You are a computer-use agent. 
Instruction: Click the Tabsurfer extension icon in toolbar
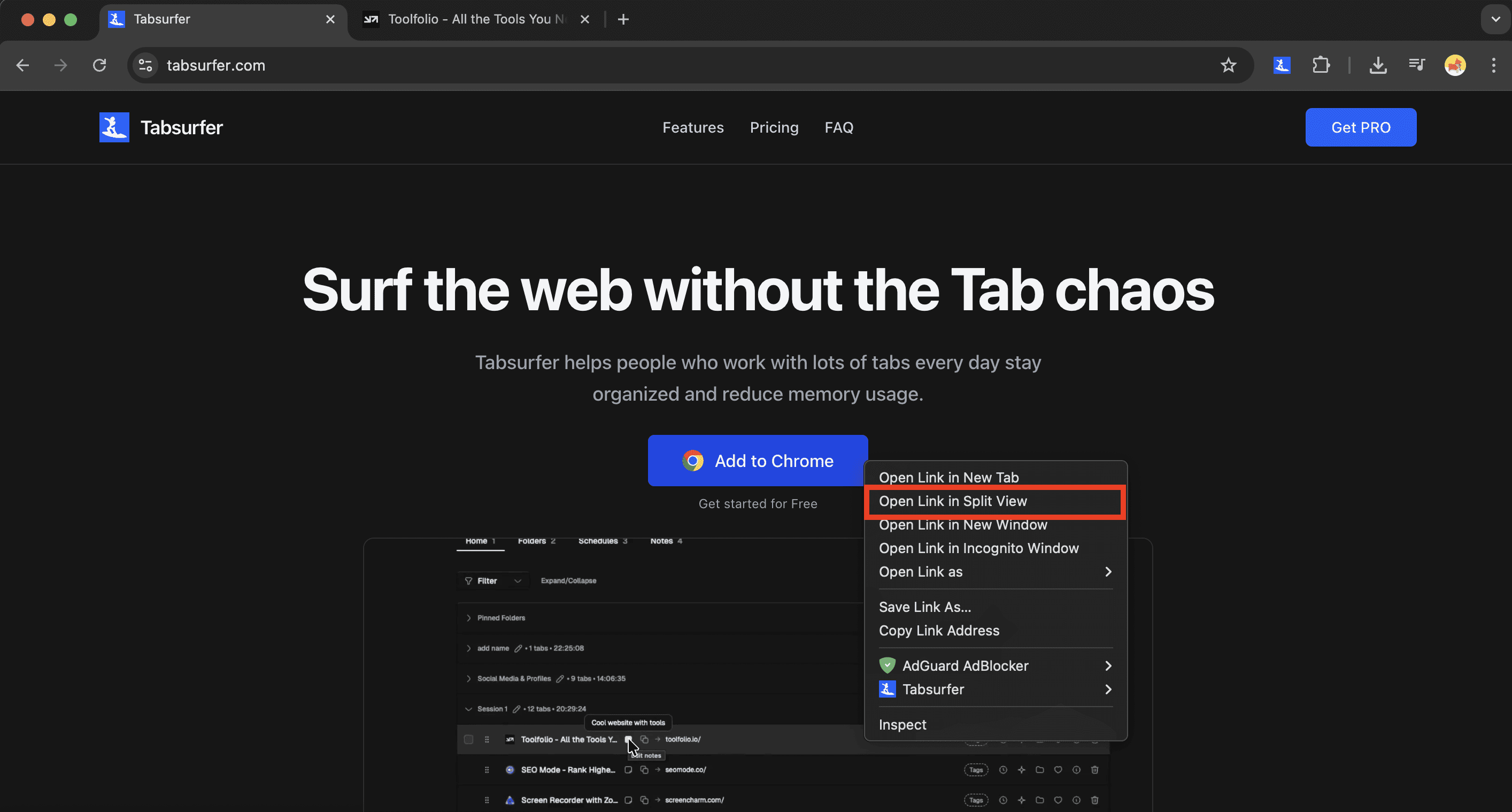coord(1282,65)
